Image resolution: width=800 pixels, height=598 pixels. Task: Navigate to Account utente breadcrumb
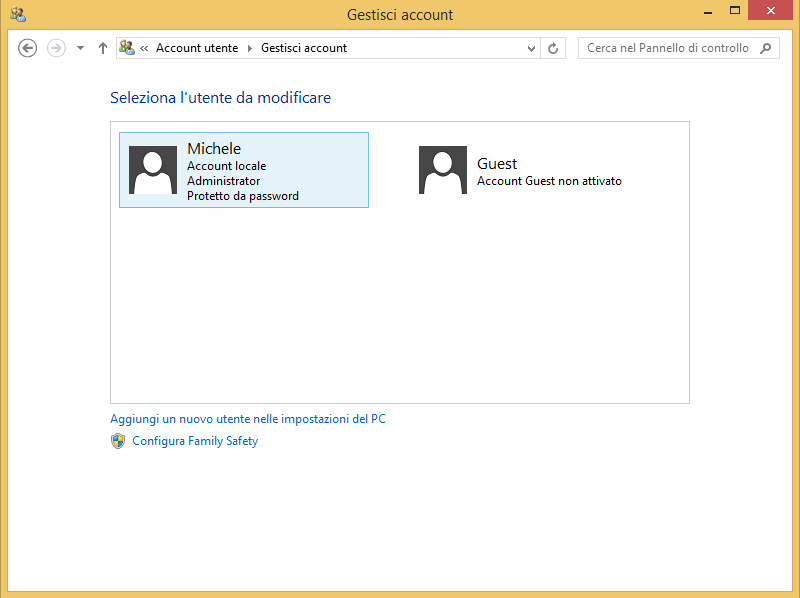coord(196,48)
